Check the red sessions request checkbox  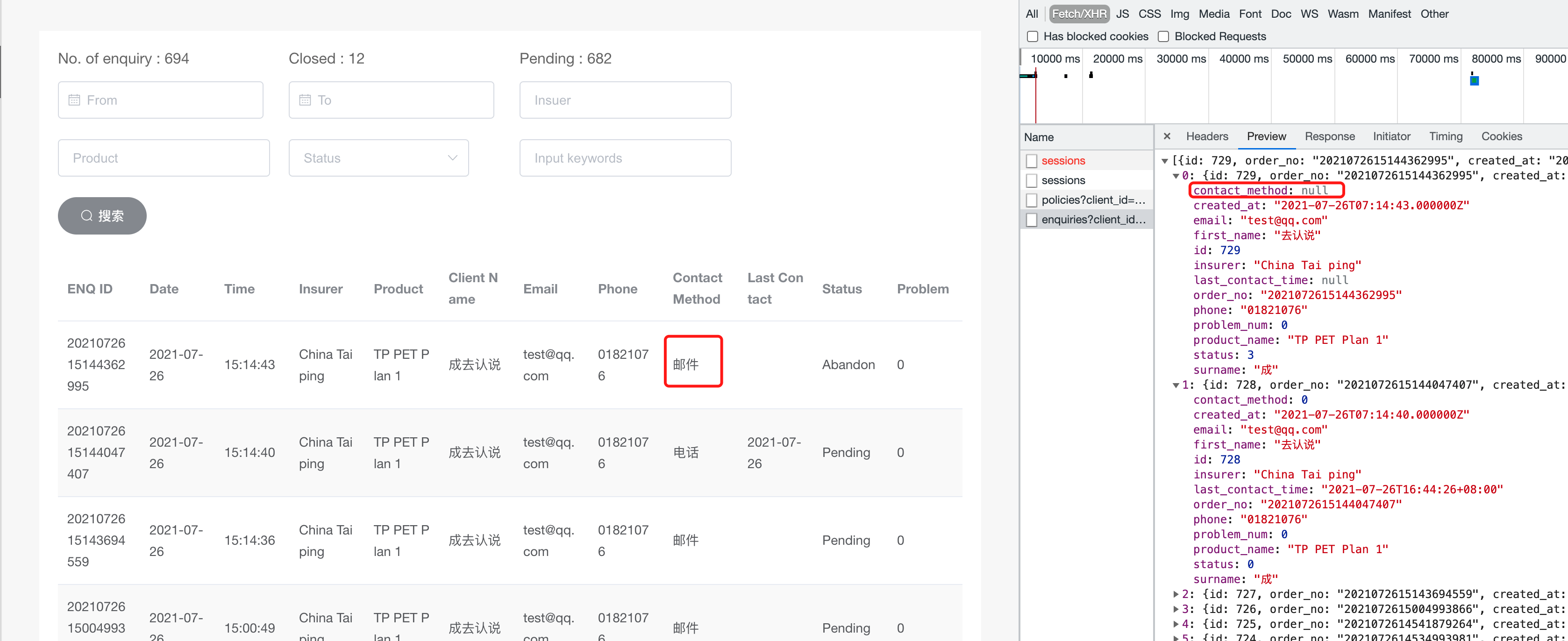(1032, 161)
